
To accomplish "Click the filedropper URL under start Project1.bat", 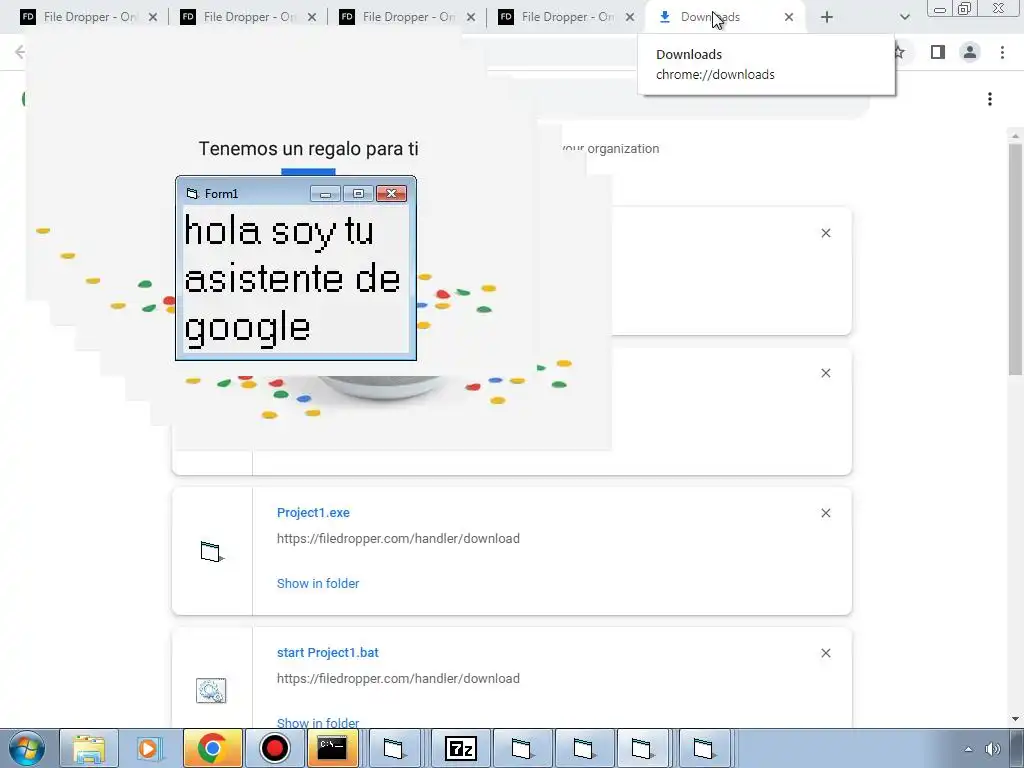I will point(398,679).
